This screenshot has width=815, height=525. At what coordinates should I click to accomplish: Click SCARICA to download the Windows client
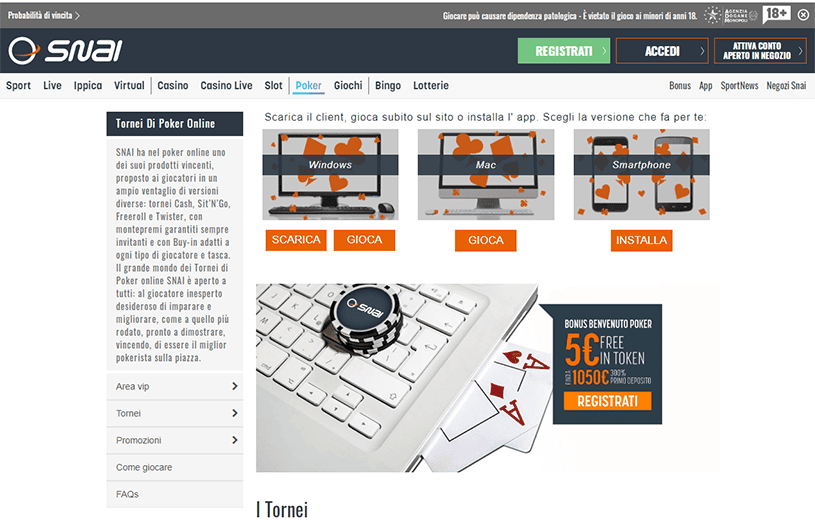[x=296, y=240]
